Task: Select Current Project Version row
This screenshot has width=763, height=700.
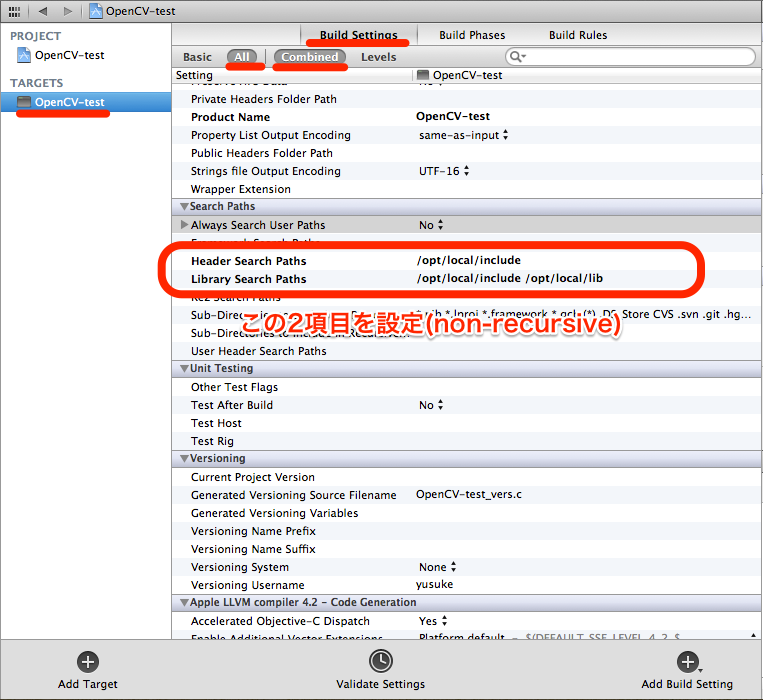Action: click(466, 477)
